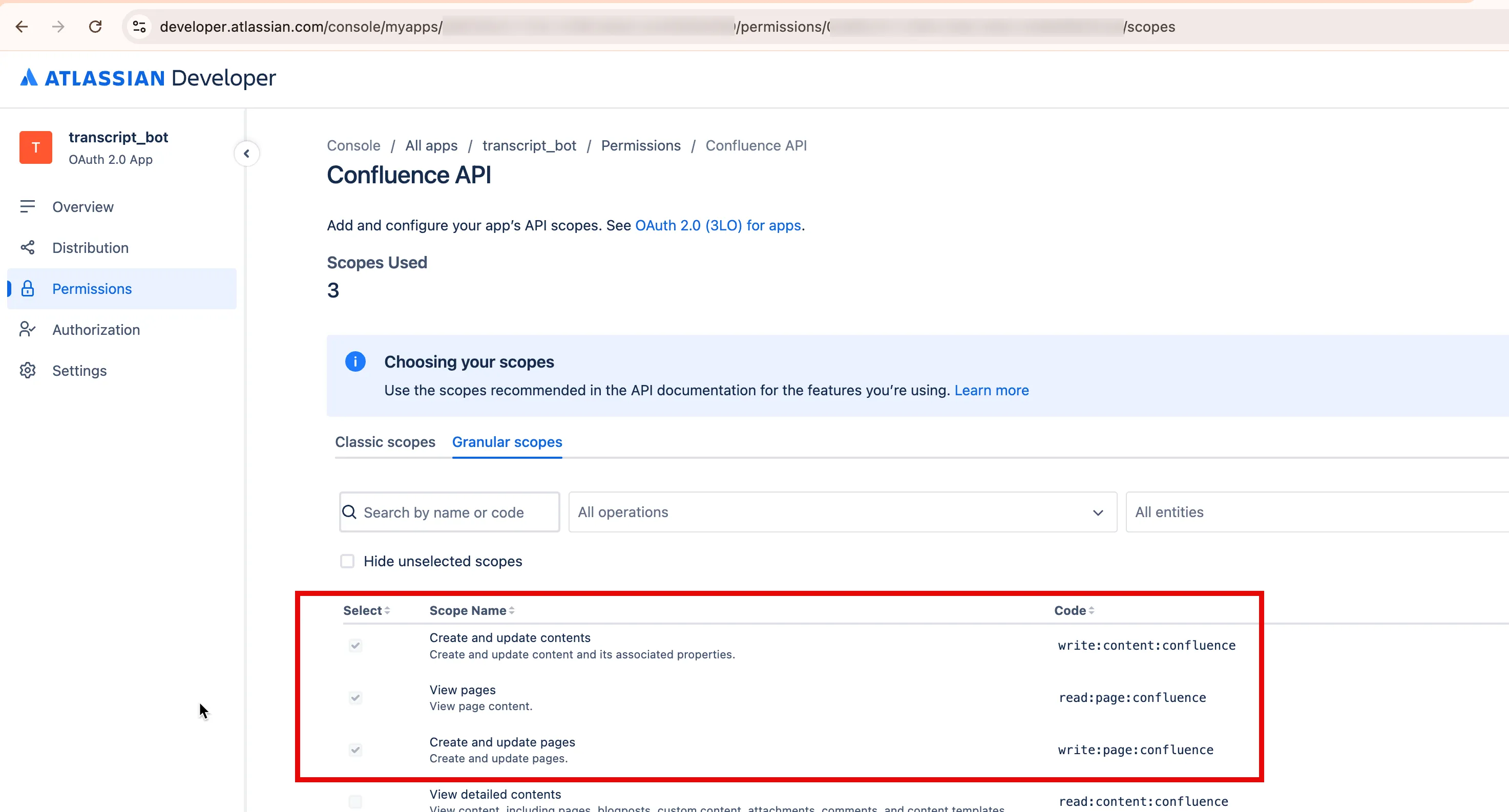This screenshot has height=812, width=1509.
Task: Click the 'Scopes Used' heading
Action: click(x=376, y=262)
